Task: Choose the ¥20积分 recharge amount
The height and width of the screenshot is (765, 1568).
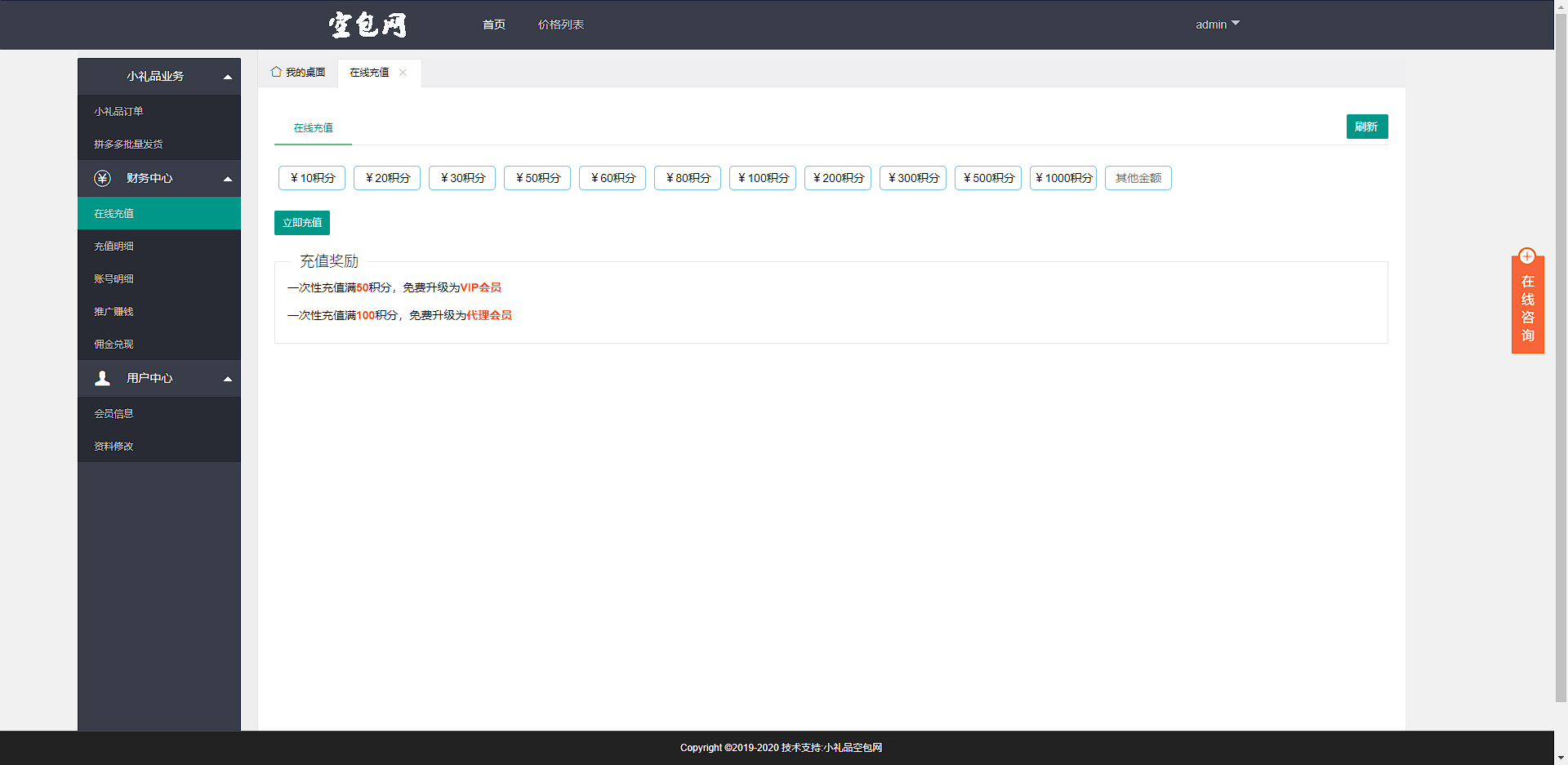Action: point(387,178)
